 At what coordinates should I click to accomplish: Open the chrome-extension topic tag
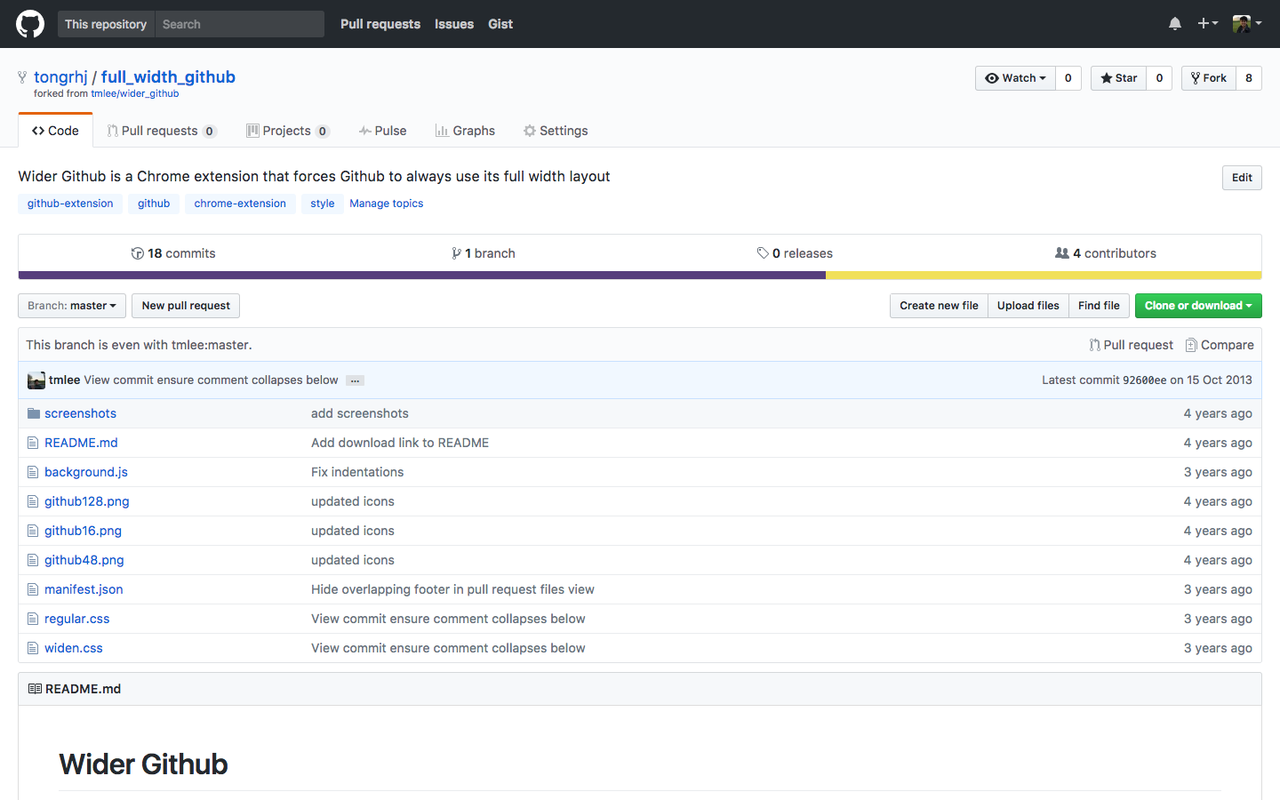click(x=240, y=203)
